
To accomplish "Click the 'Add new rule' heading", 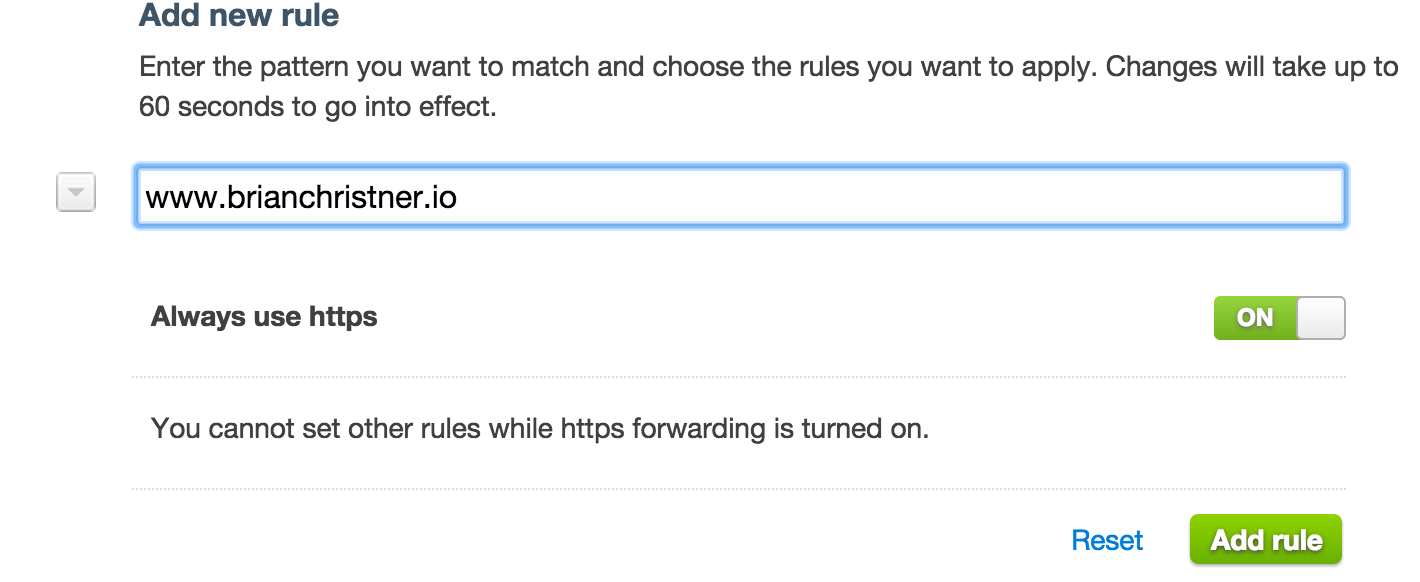I will coord(239,16).
